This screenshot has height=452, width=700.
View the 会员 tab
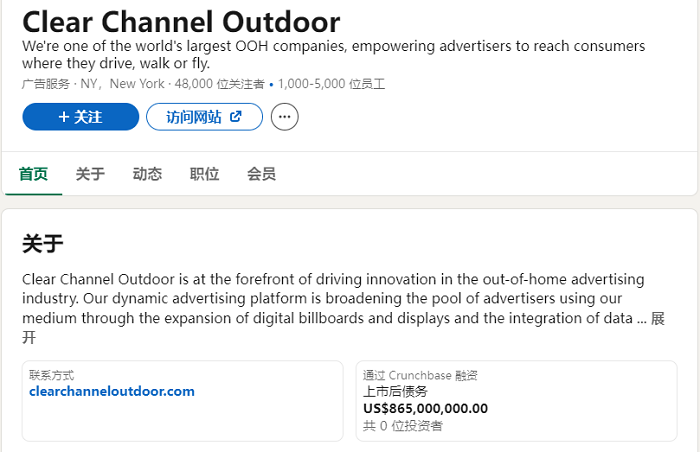point(262,174)
